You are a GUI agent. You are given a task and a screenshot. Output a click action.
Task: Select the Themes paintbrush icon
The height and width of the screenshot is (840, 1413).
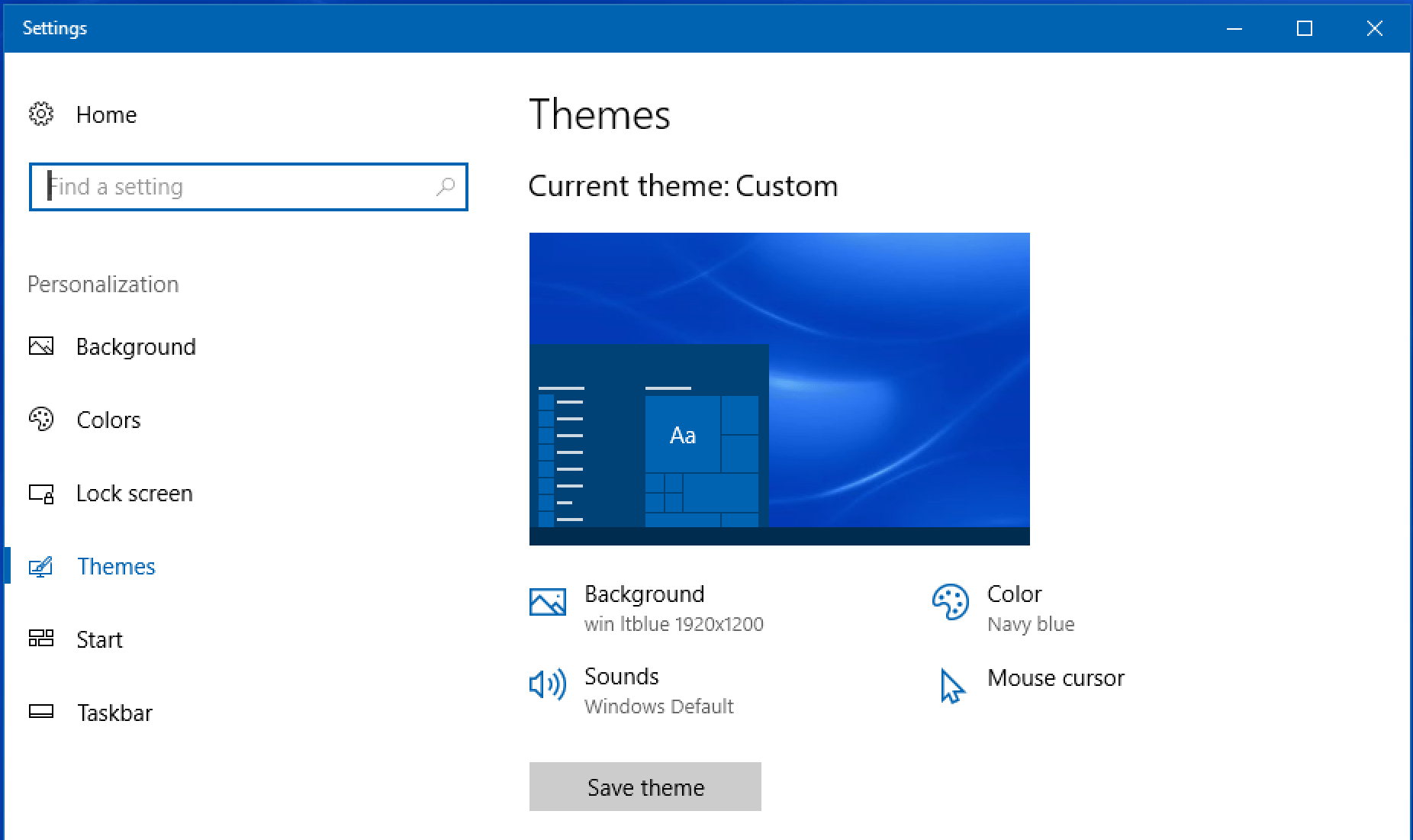pyautogui.click(x=42, y=566)
